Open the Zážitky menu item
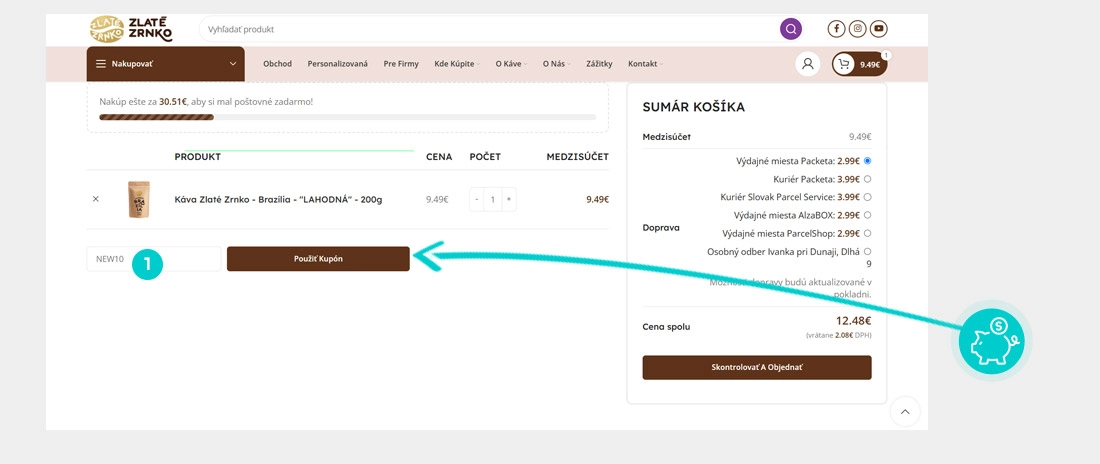This screenshot has width=1100, height=464. click(599, 64)
